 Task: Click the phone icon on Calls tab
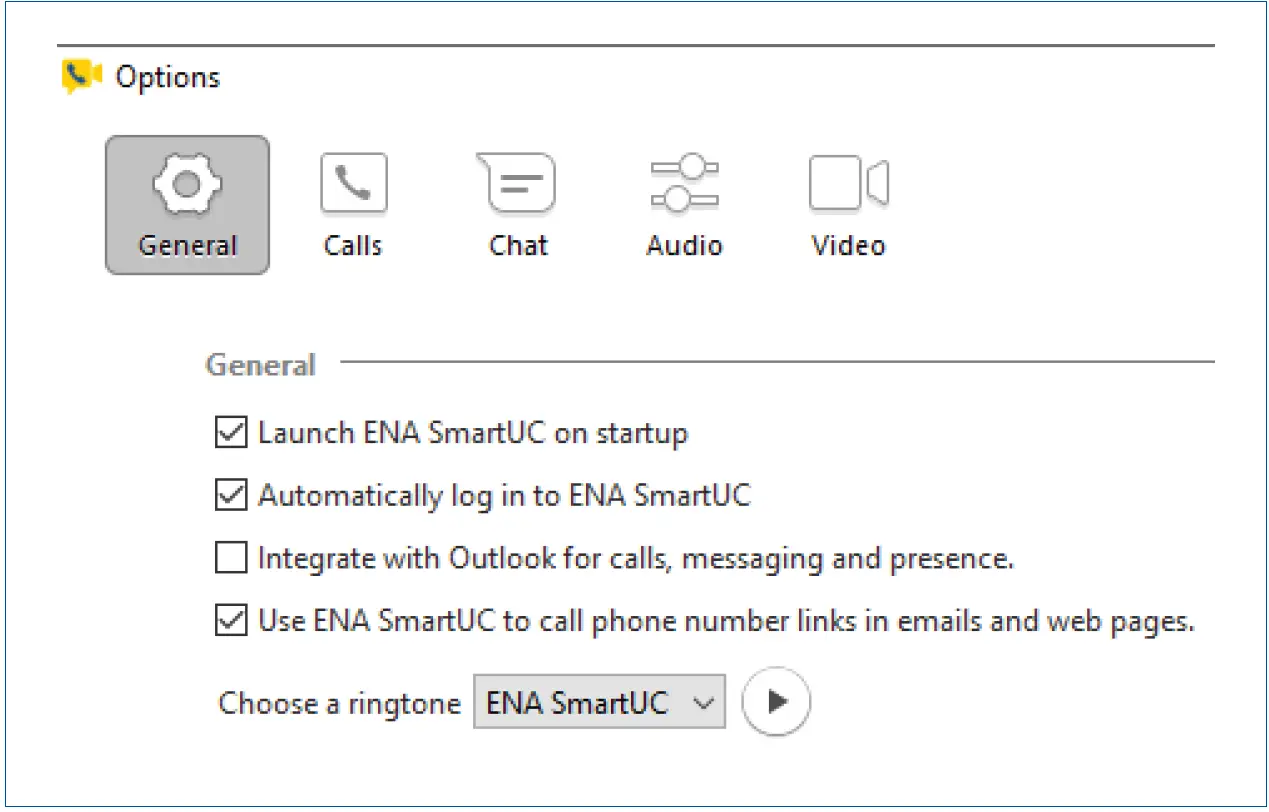point(353,182)
